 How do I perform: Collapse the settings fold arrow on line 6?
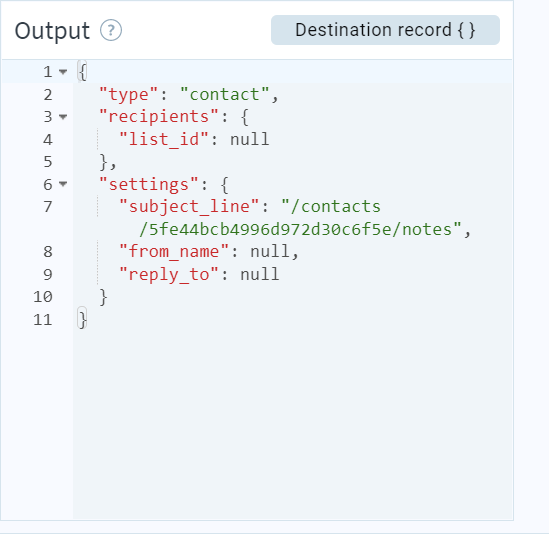63,184
